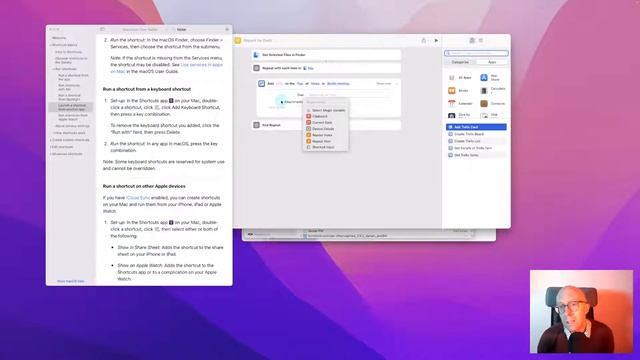The width and height of the screenshot is (640, 360).
Task: Open Launch a shortcut from another app topic
Action: [x=72, y=107]
